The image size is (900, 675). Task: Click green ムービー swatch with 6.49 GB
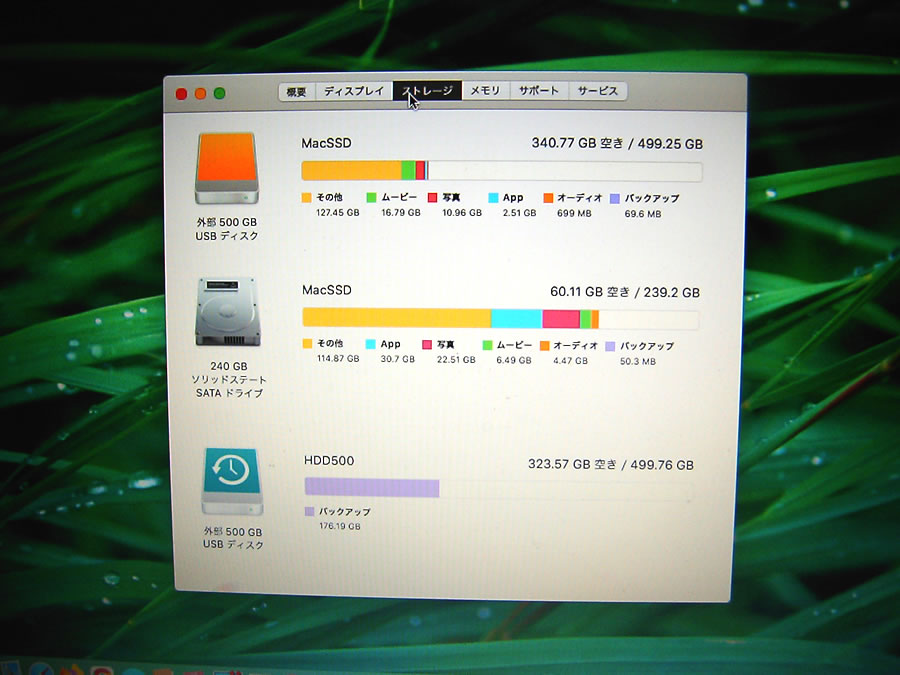(x=487, y=345)
